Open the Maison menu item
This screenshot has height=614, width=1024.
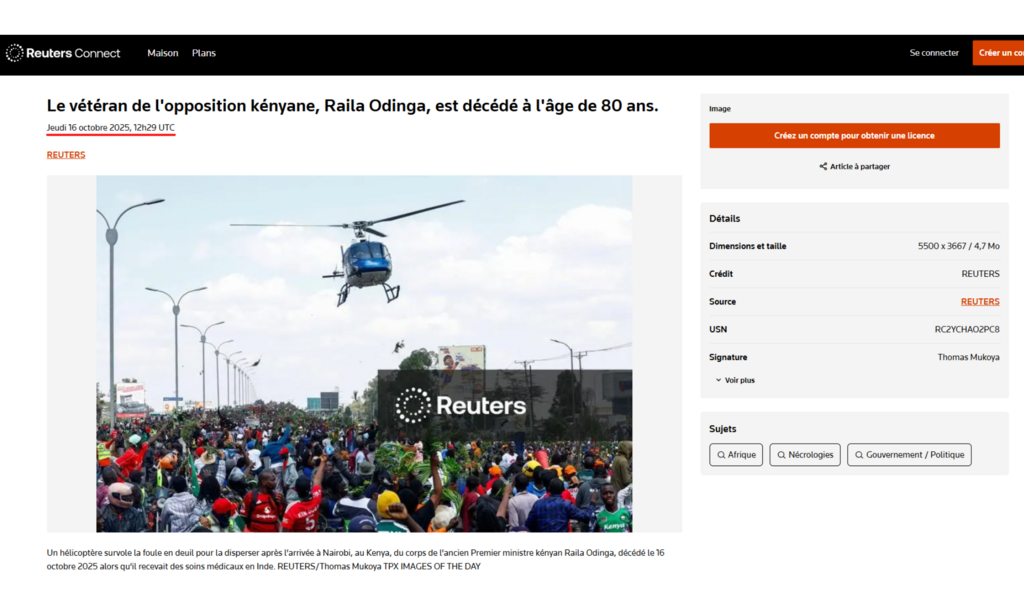click(x=163, y=53)
